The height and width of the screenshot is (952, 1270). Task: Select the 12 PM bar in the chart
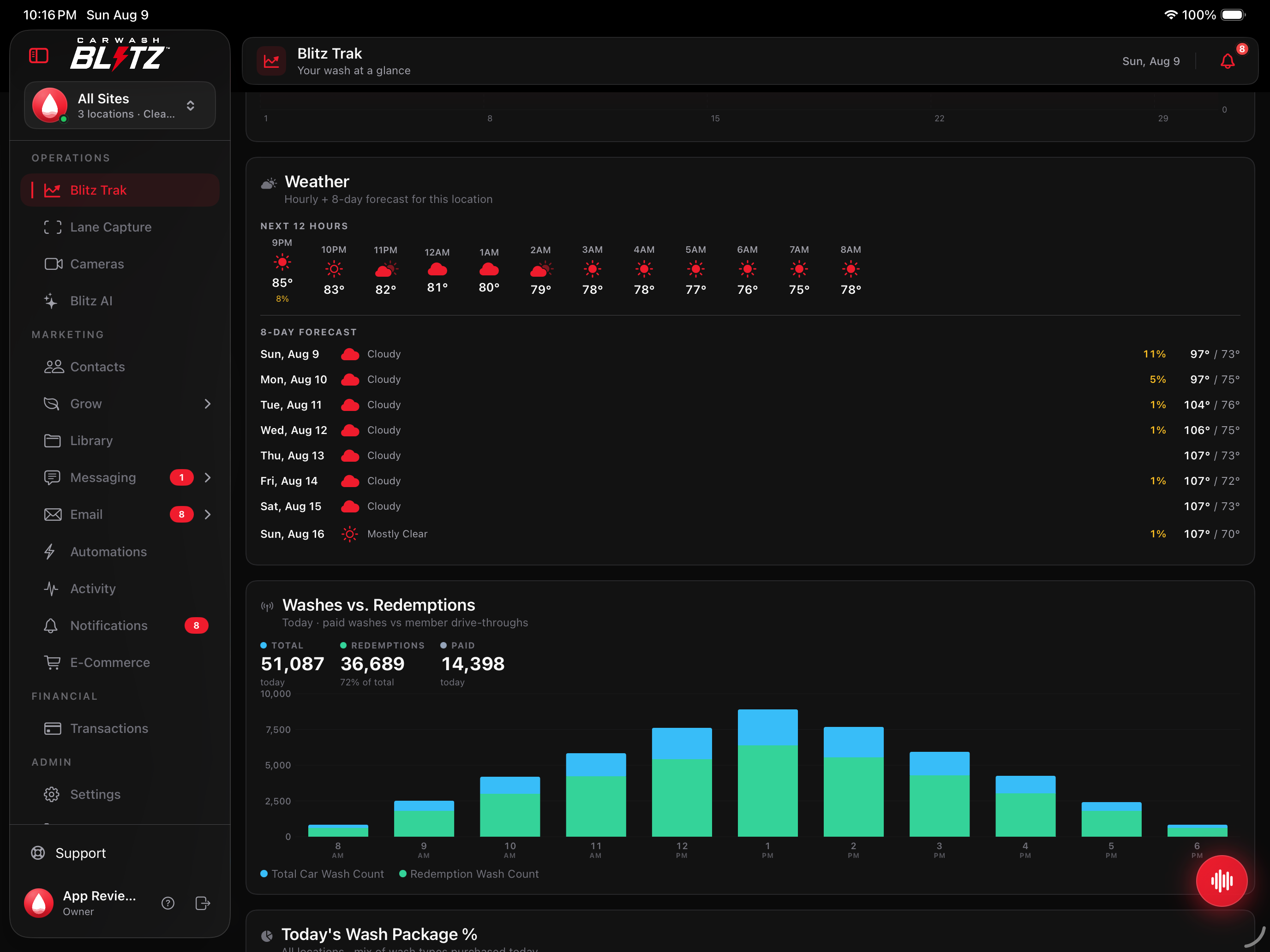click(682, 782)
